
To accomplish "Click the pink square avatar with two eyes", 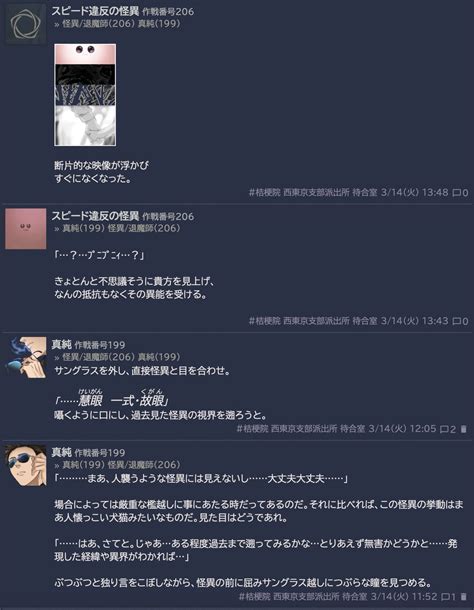I will pyautogui.click(x=26, y=229).
